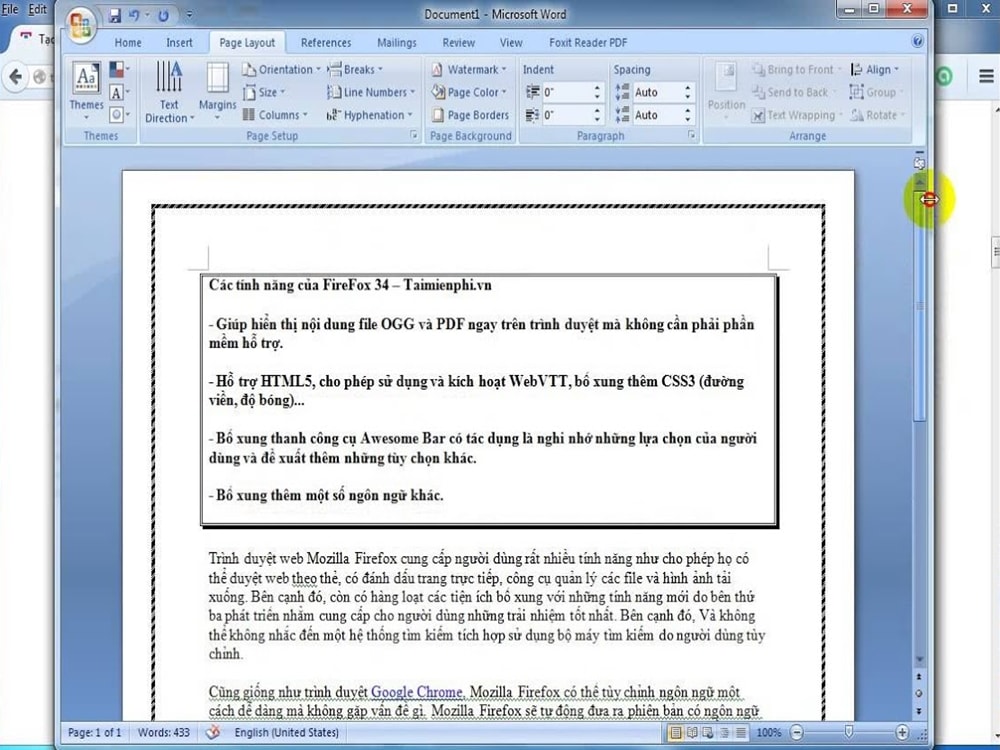This screenshot has width=1000, height=750.
Task: Expand the Orientation dropdown
Action: (281, 70)
